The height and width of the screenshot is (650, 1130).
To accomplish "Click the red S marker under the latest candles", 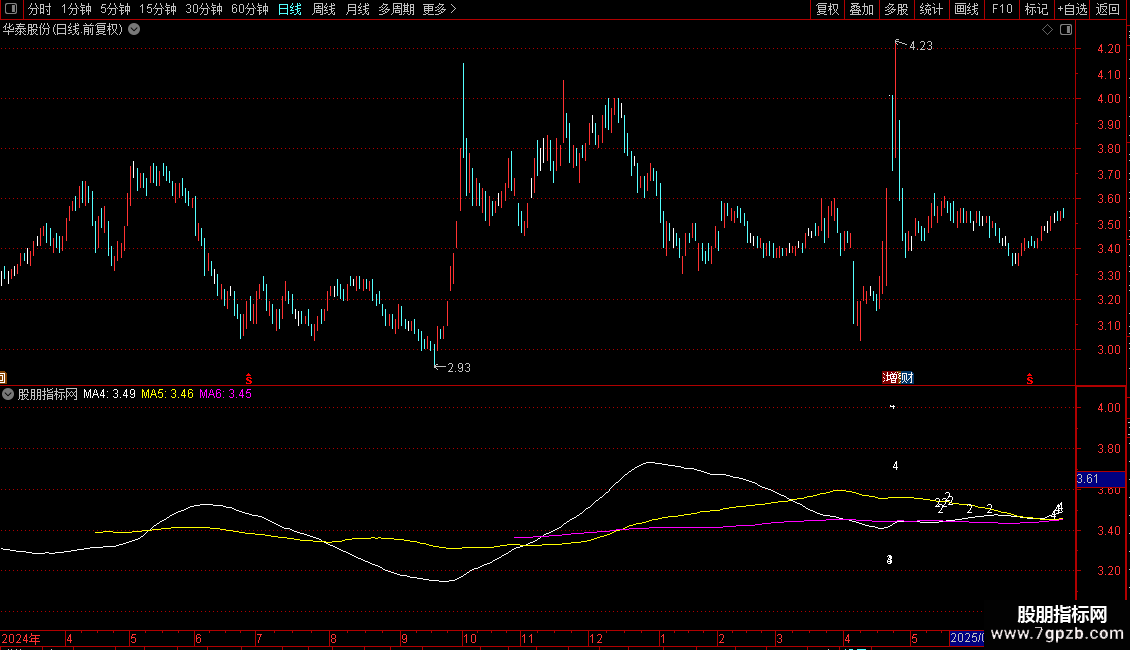I will (x=1030, y=379).
